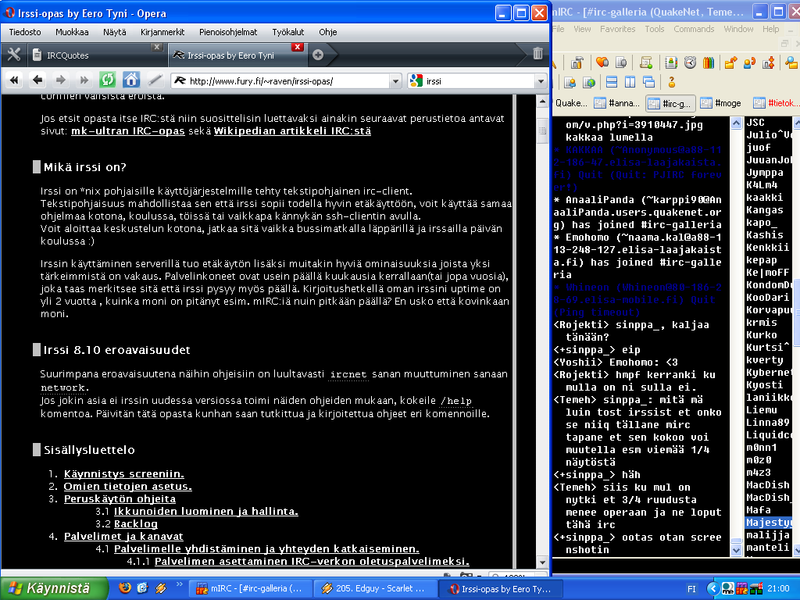The image size is (800, 600).
Task: Switch to #moge channel in mIRC switchbar
Action: coord(721,103)
